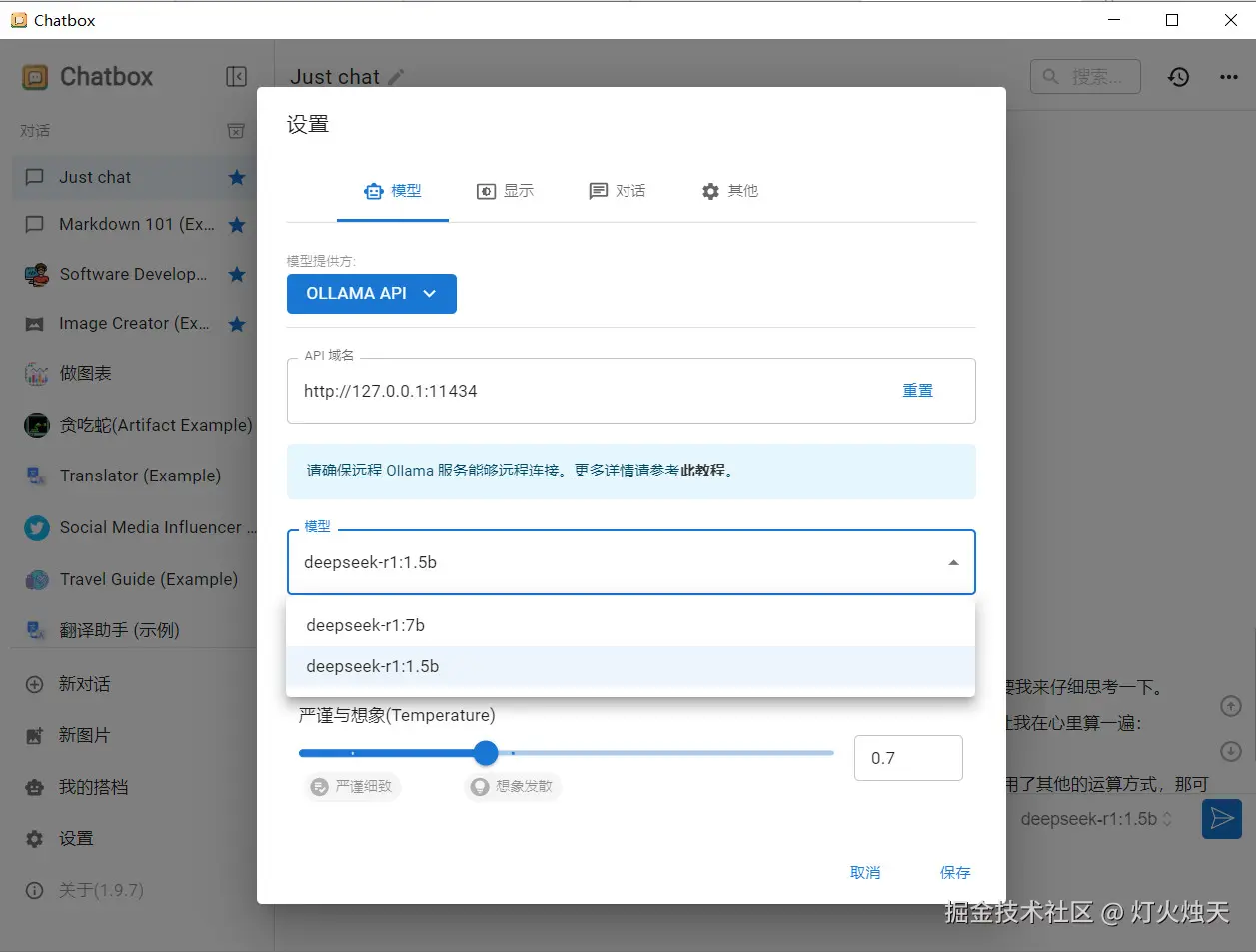Screen dimensions: 1256x952
Task: Click the scroll-down arrow circle icon
Action: pyautogui.click(x=1231, y=751)
